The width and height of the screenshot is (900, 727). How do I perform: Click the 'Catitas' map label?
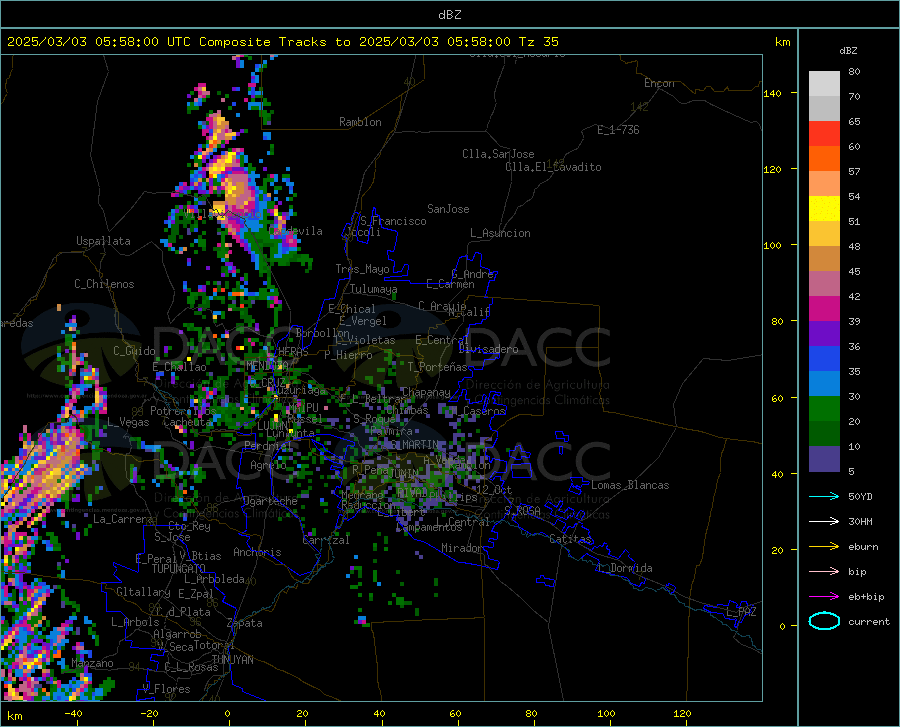pos(570,539)
